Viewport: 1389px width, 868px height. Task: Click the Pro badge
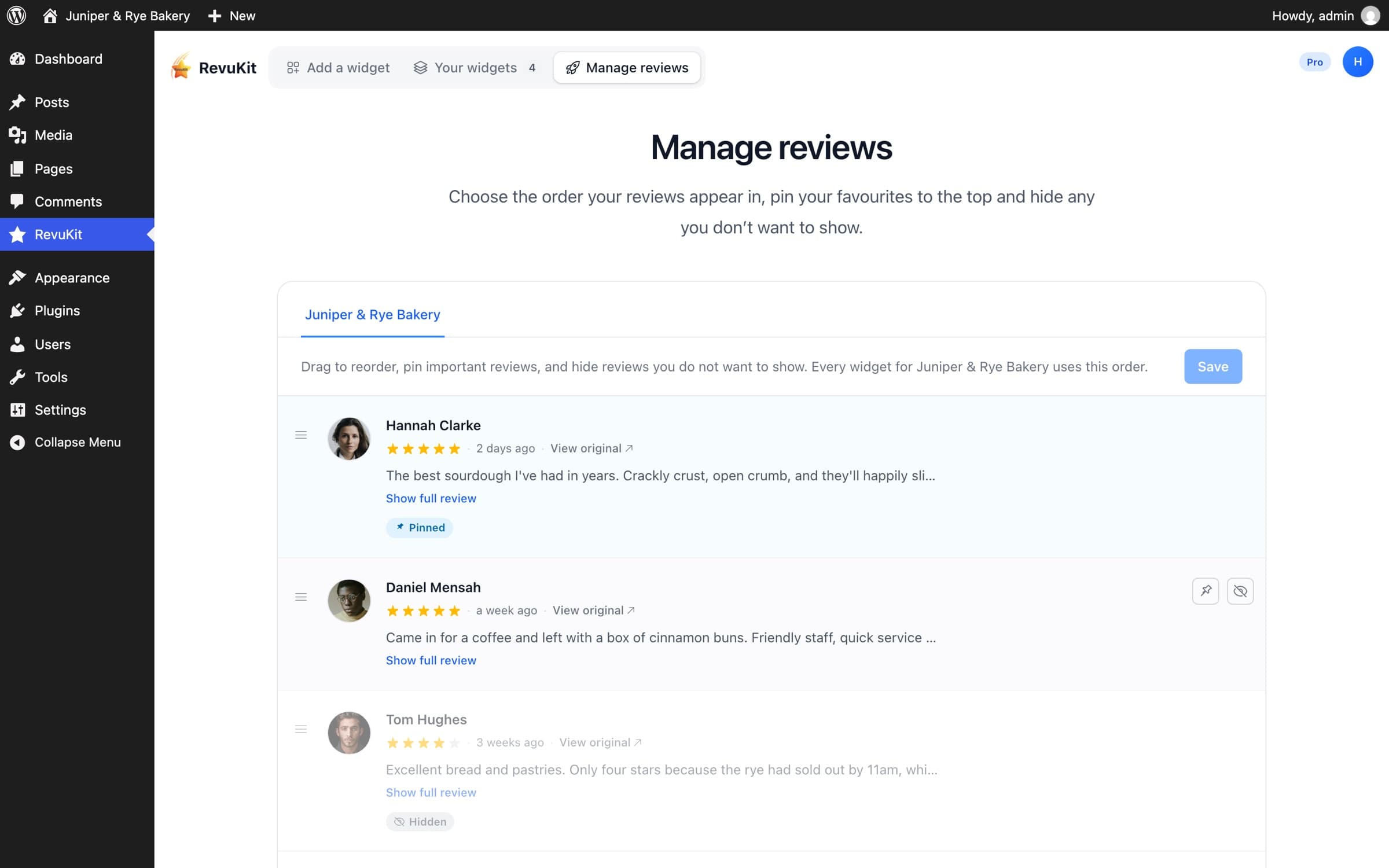pos(1314,62)
